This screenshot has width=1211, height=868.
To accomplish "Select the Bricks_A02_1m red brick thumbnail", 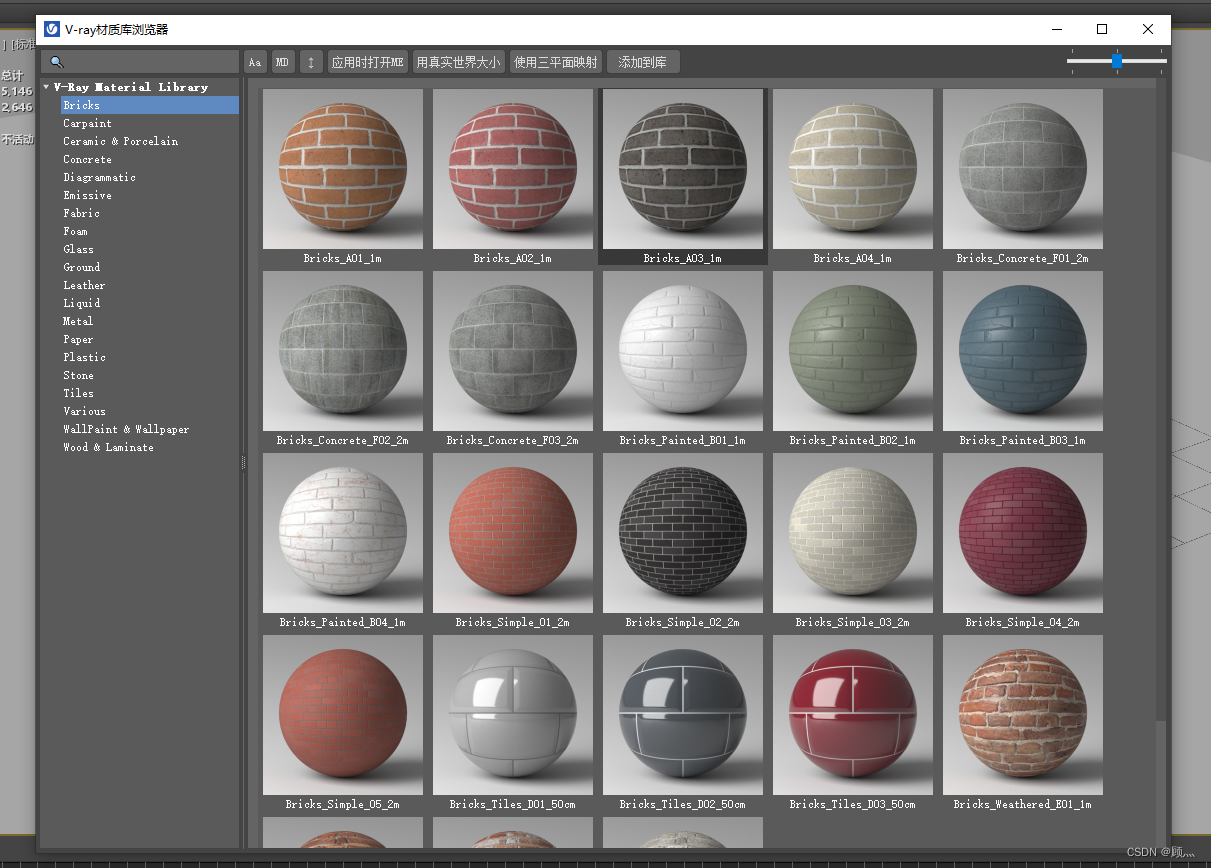I will pos(513,169).
